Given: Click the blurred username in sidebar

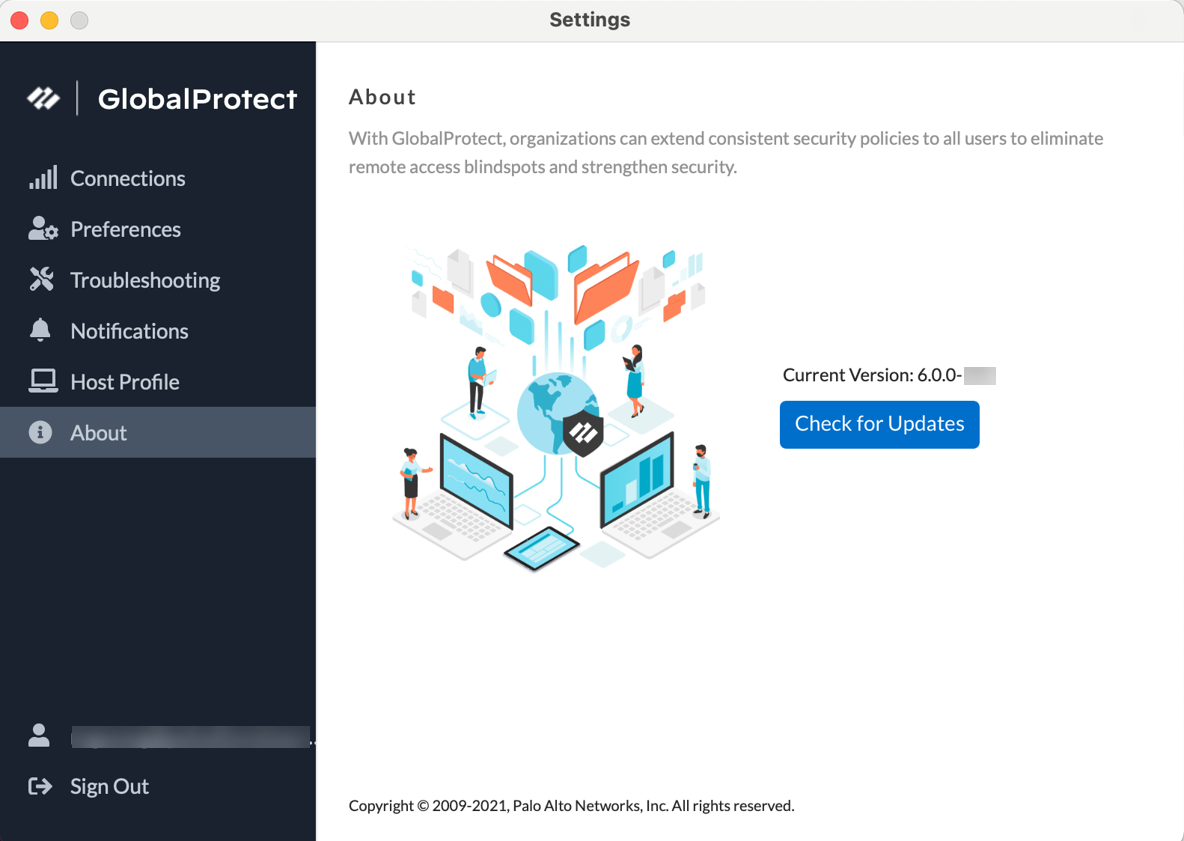Looking at the screenshot, I should (x=190, y=738).
